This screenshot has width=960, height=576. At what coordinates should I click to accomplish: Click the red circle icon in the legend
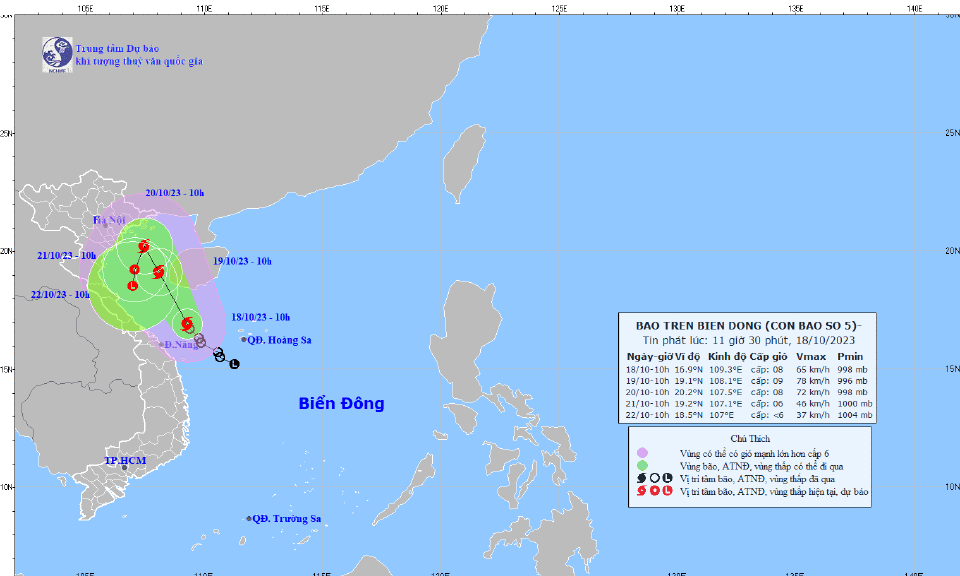pyautogui.click(x=654, y=491)
